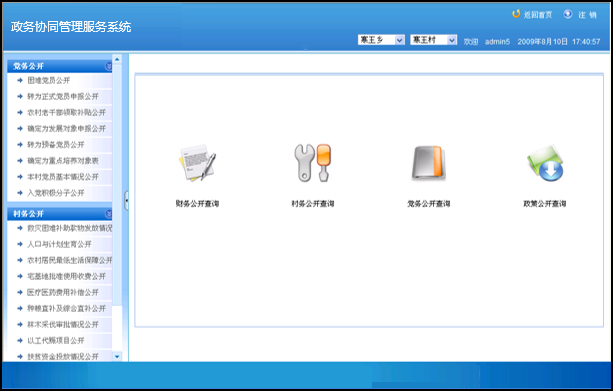Click the 返回首页 text link
The height and width of the screenshot is (391, 613).
[538, 15]
